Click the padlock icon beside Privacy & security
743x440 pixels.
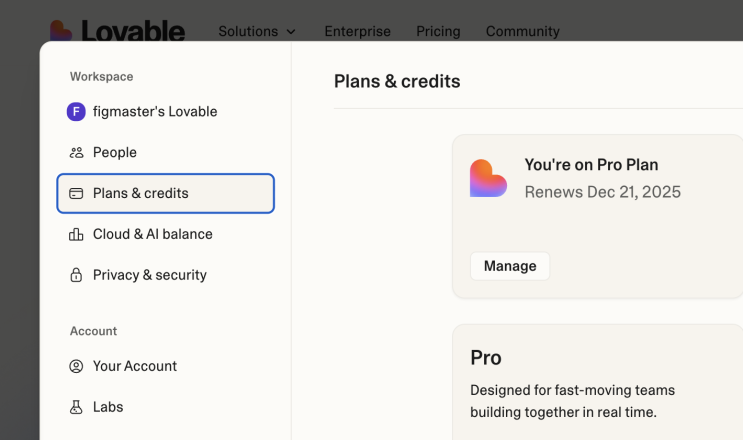pos(76,275)
